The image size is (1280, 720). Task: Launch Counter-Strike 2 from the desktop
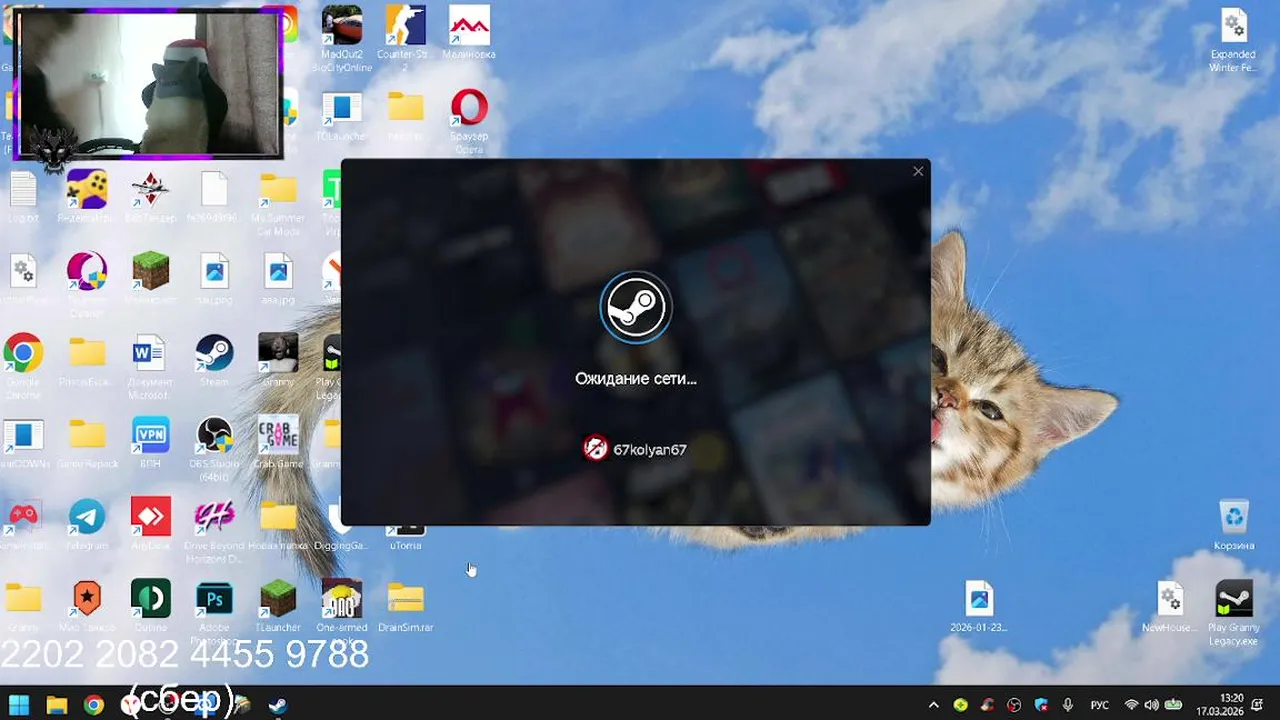click(405, 40)
